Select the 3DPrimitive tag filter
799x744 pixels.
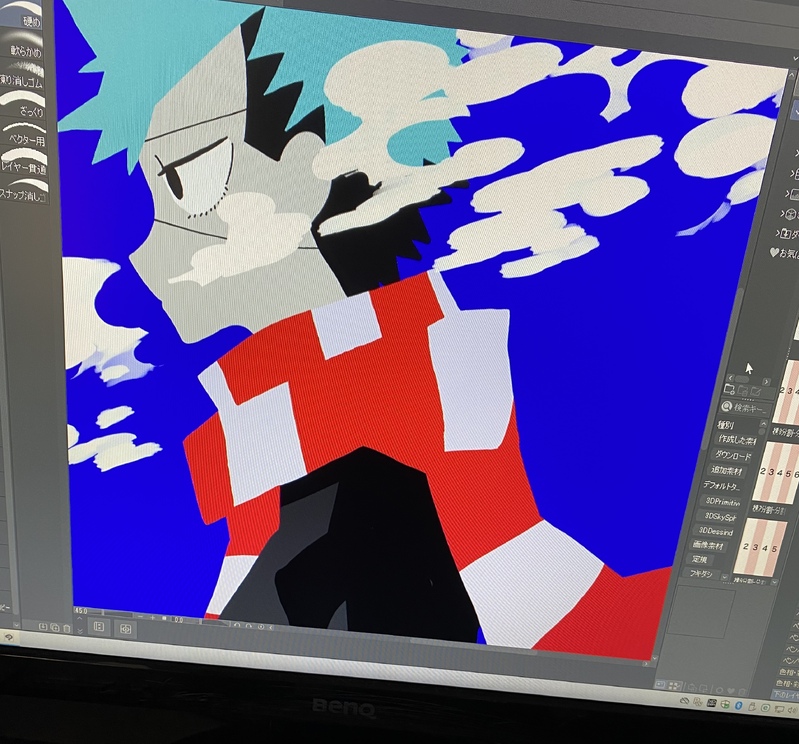(x=722, y=501)
